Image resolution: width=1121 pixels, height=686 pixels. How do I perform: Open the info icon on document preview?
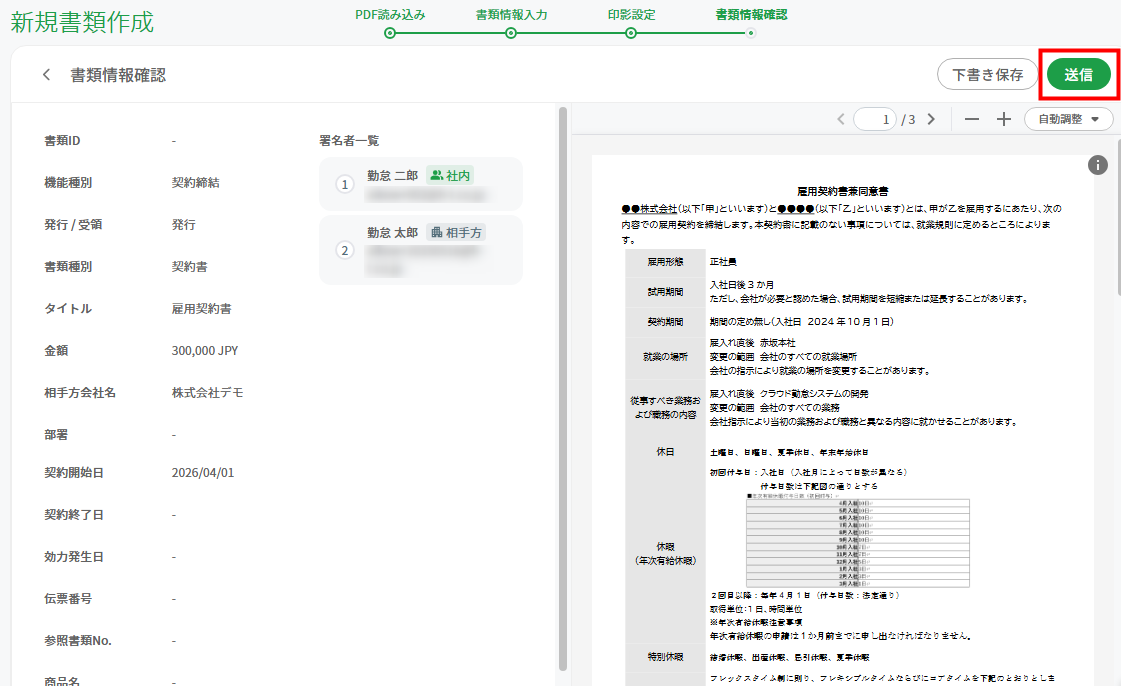[x=1097, y=165]
